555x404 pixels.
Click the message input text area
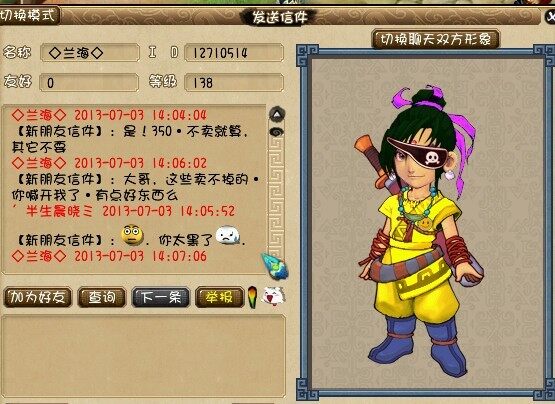click(x=143, y=356)
